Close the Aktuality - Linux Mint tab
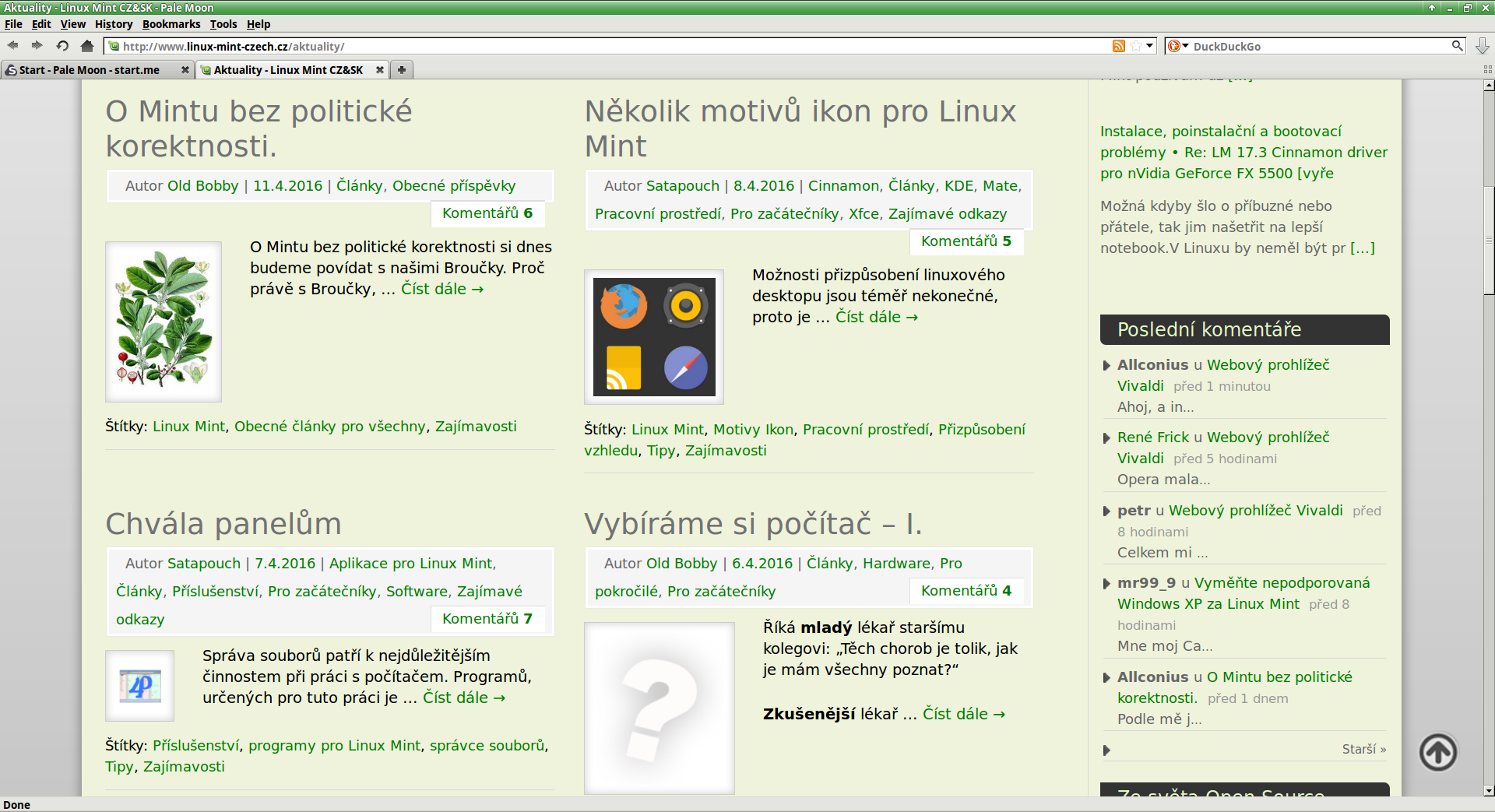Image resolution: width=1495 pixels, height=812 pixels. click(379, 70)
